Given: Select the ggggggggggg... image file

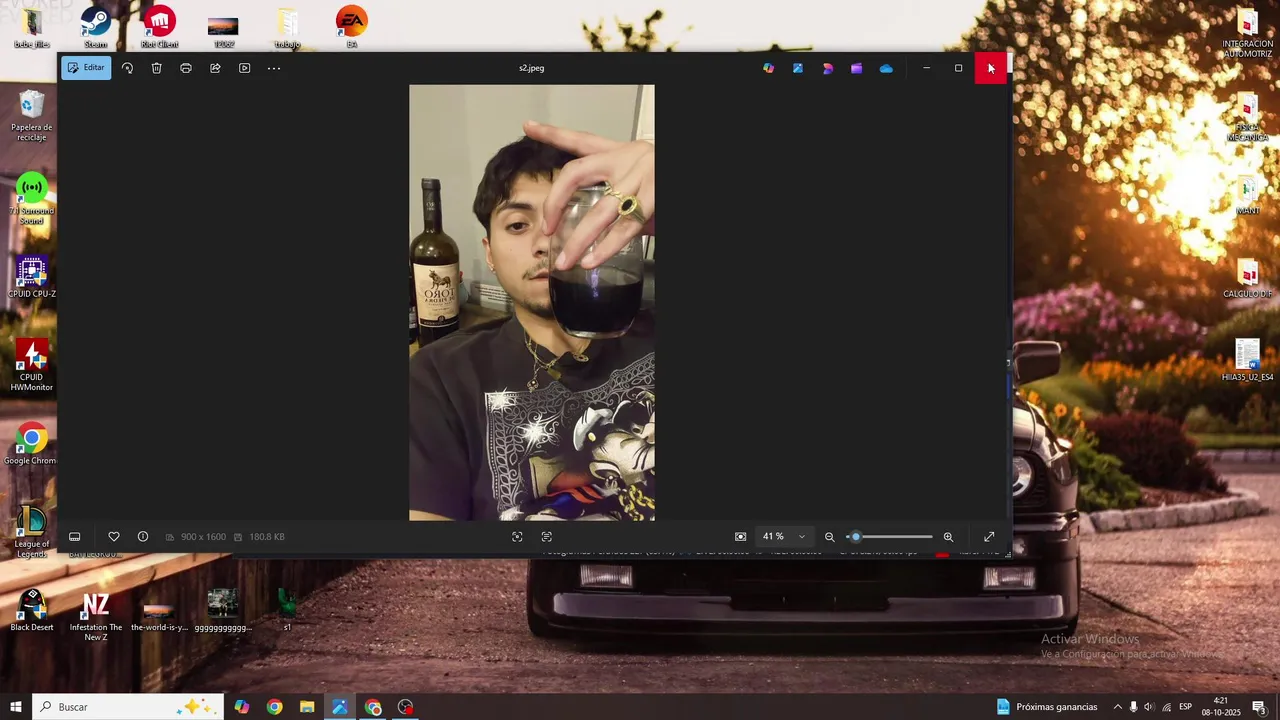Looking at the screenshot, I should 223,610.
